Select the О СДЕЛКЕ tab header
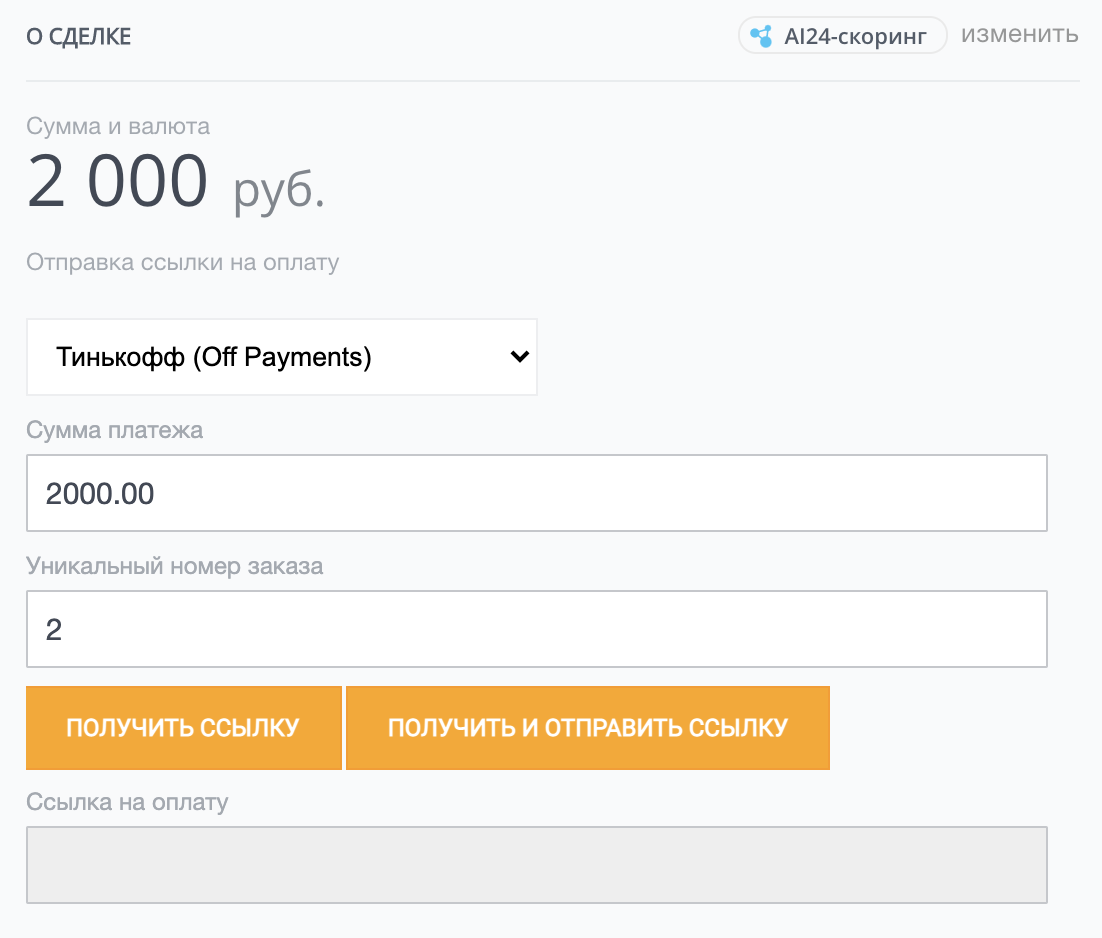1102x938 pixels. click(77, 35)
